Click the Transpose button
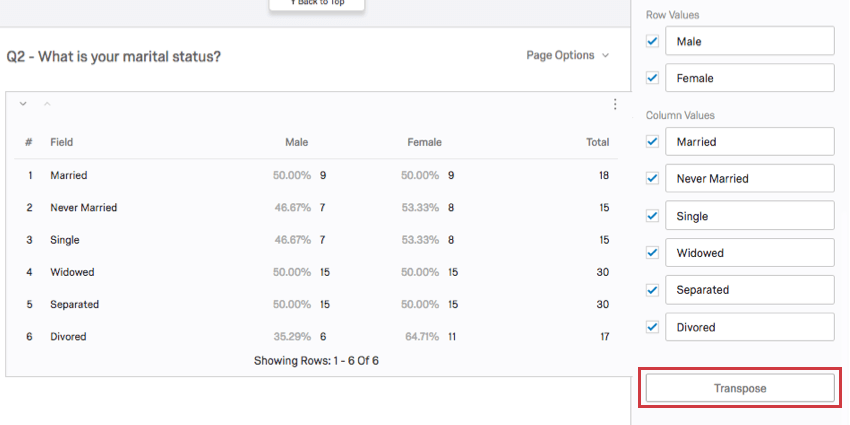850x425 pixels. [739, 388]
